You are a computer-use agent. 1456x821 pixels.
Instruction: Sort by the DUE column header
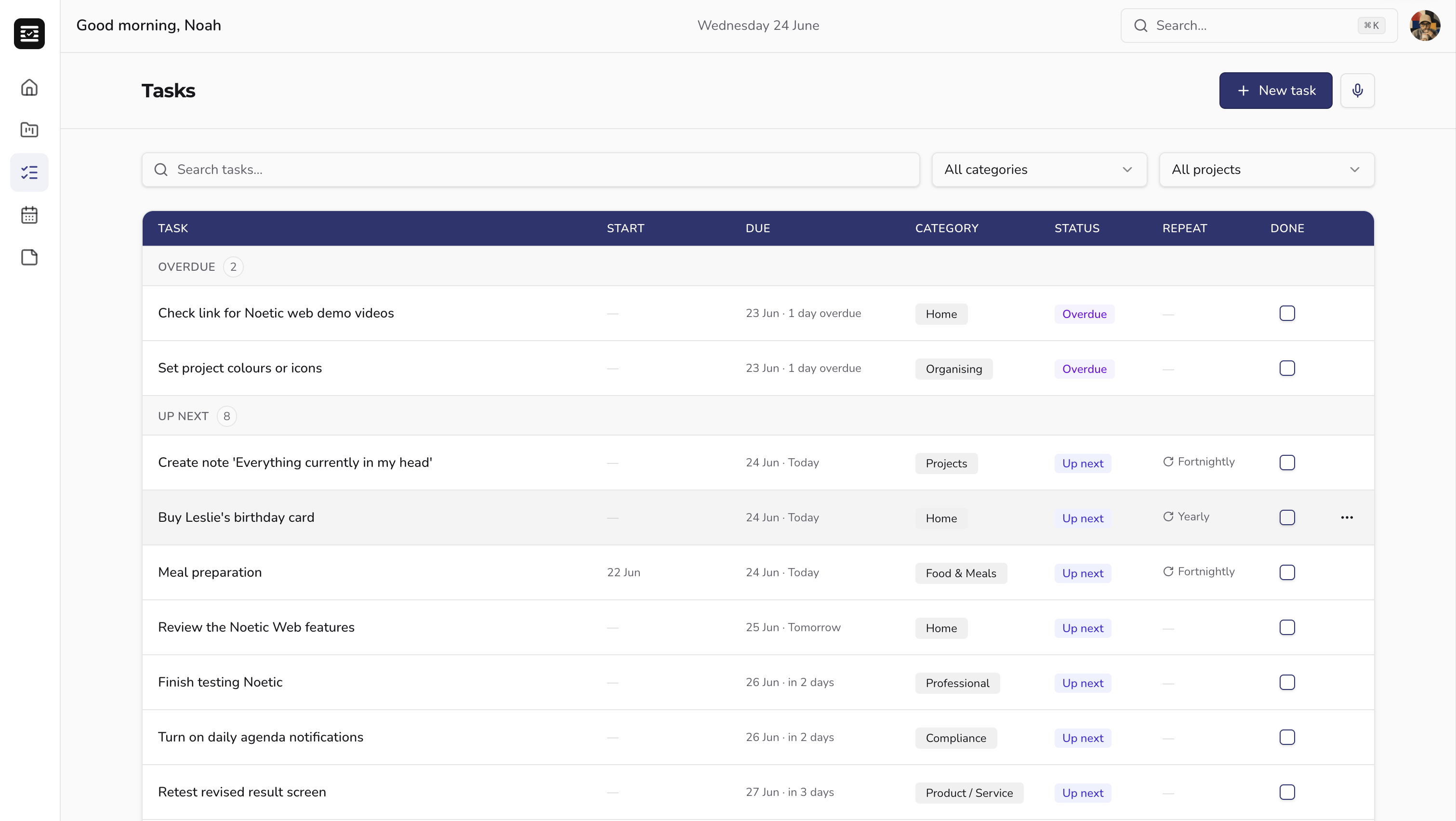(757, 228)
